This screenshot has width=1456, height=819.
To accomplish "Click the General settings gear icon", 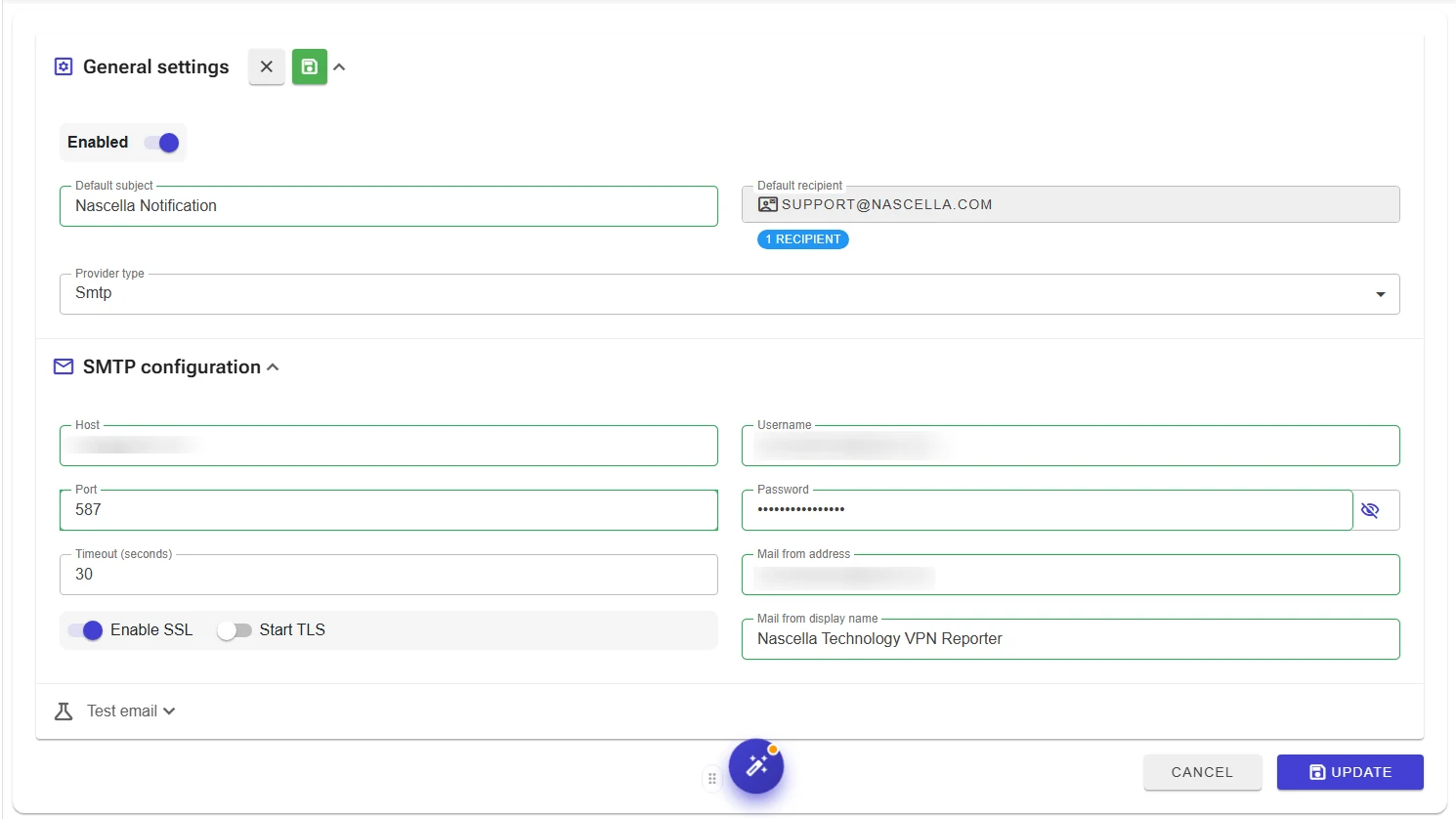I will [64, 66].
